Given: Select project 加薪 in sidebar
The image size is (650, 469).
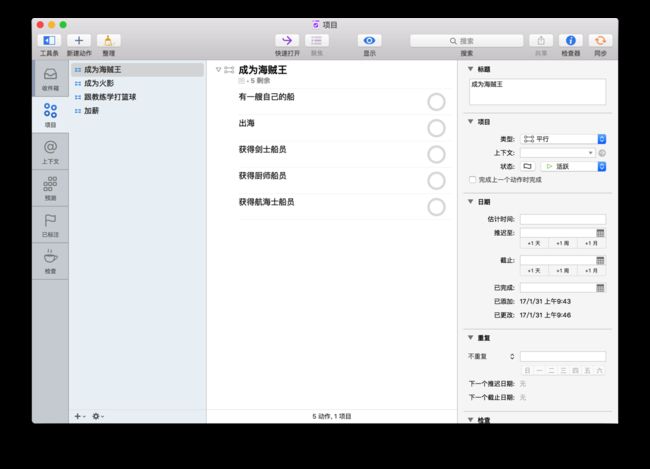Looking at the screenshot, I should click(137, 111).
